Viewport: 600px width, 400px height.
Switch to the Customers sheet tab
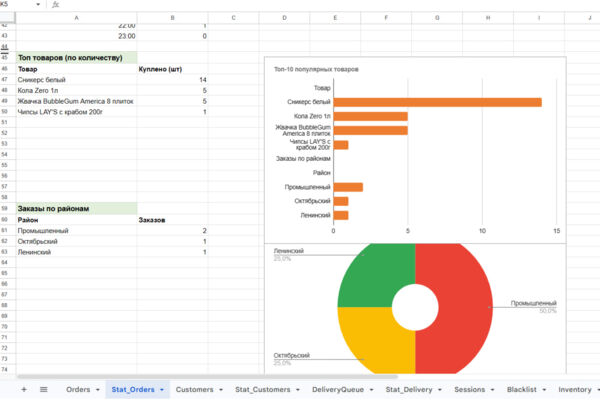(x=194, y=389)
